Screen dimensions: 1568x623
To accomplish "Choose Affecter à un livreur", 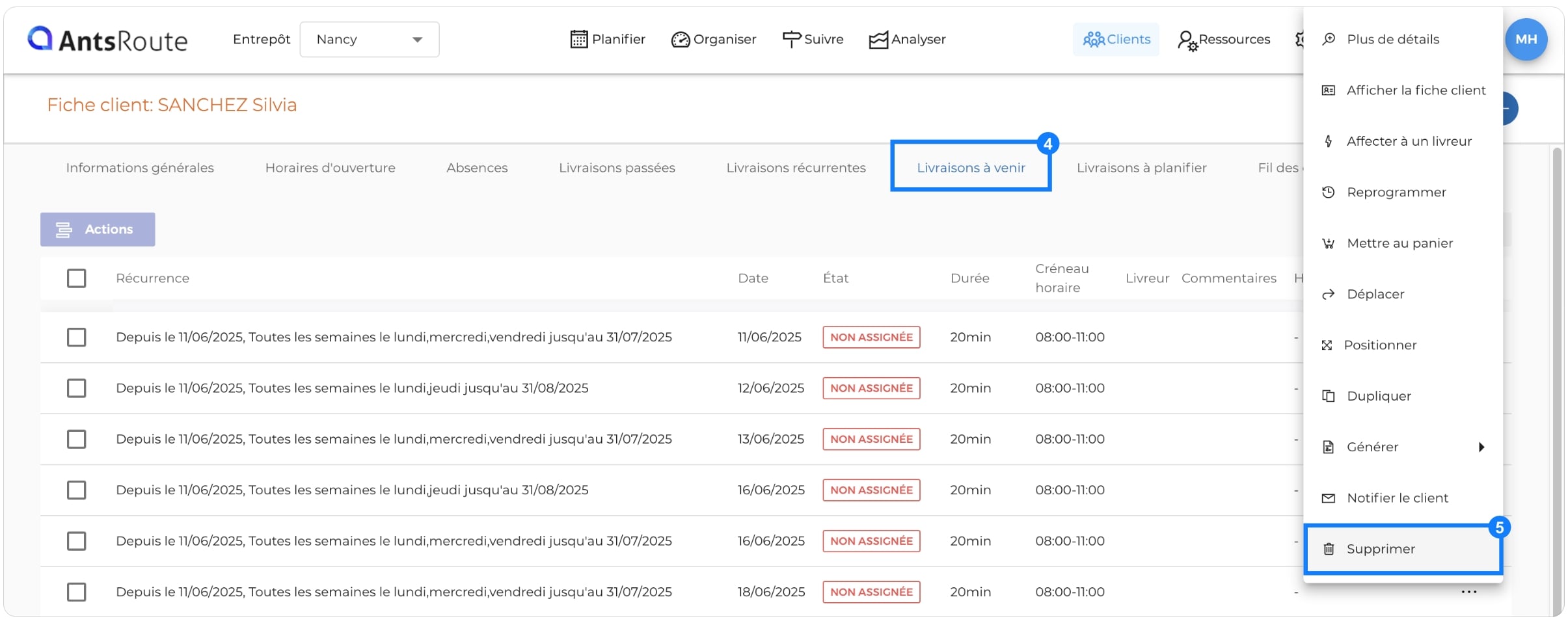I will tap(1403, 141).
